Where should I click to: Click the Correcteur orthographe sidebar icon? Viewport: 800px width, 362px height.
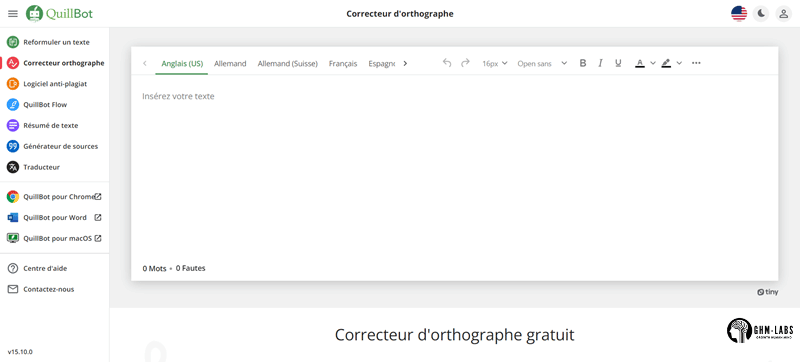click(x=13, y=63)
